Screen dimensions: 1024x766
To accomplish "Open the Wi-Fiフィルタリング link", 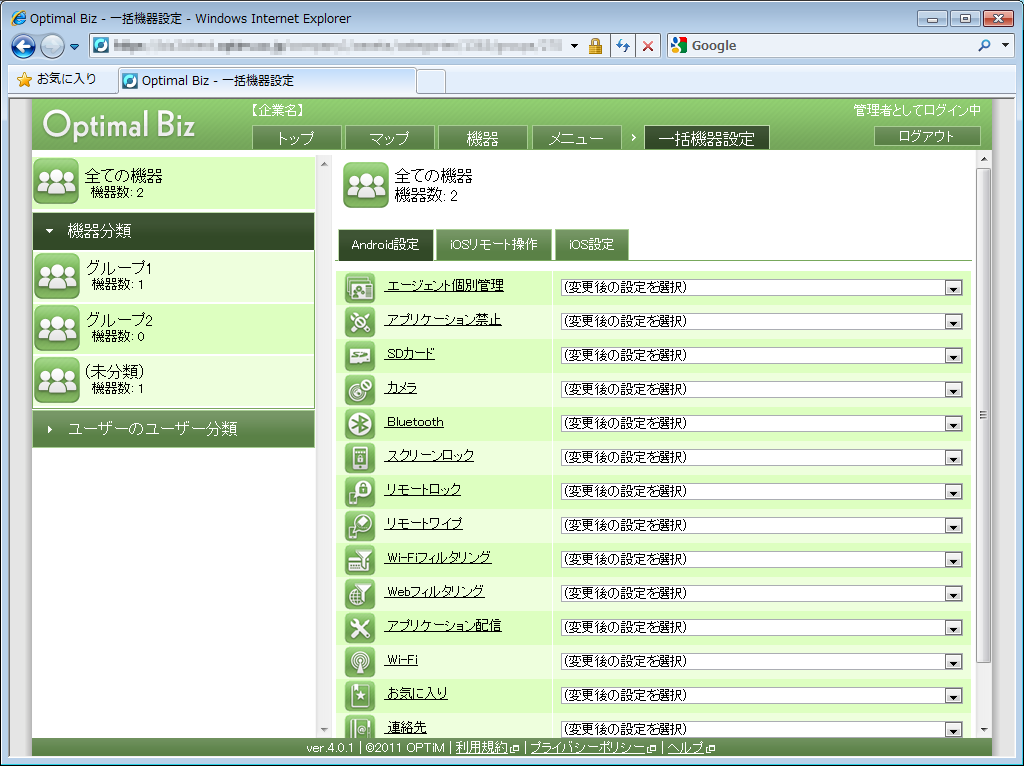I will [x=439, y=558].
